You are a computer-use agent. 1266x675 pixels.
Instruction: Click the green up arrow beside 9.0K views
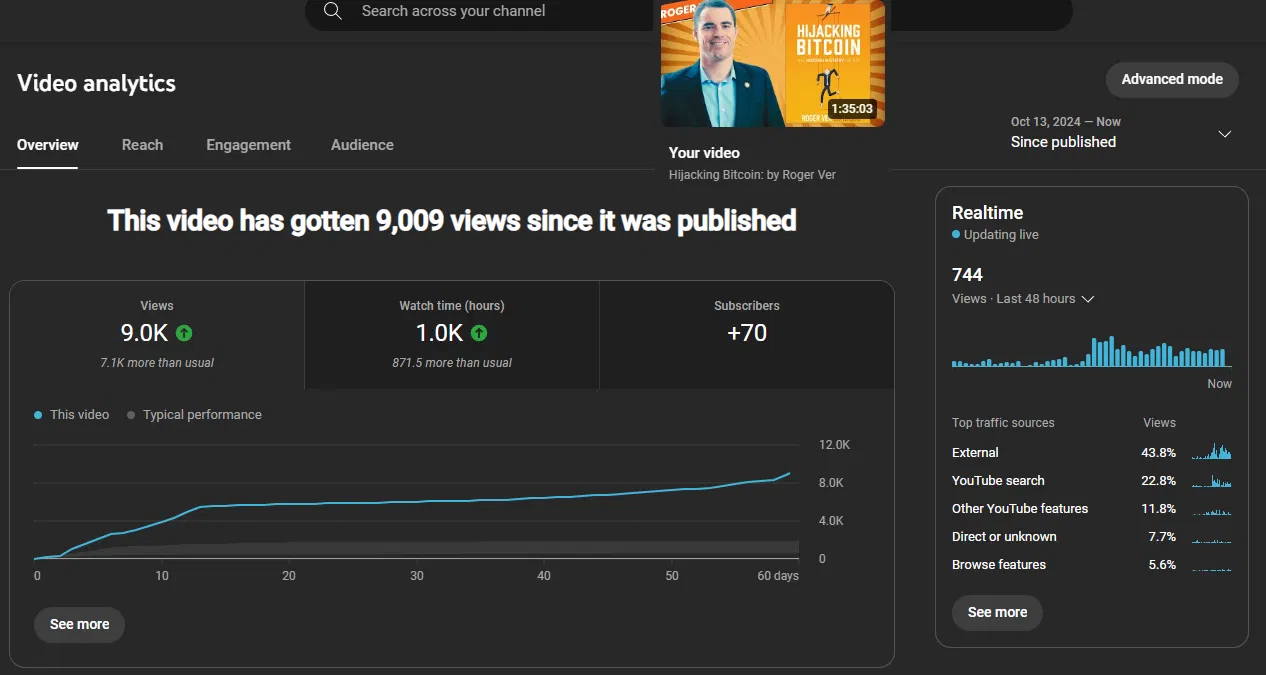point(184,333)
